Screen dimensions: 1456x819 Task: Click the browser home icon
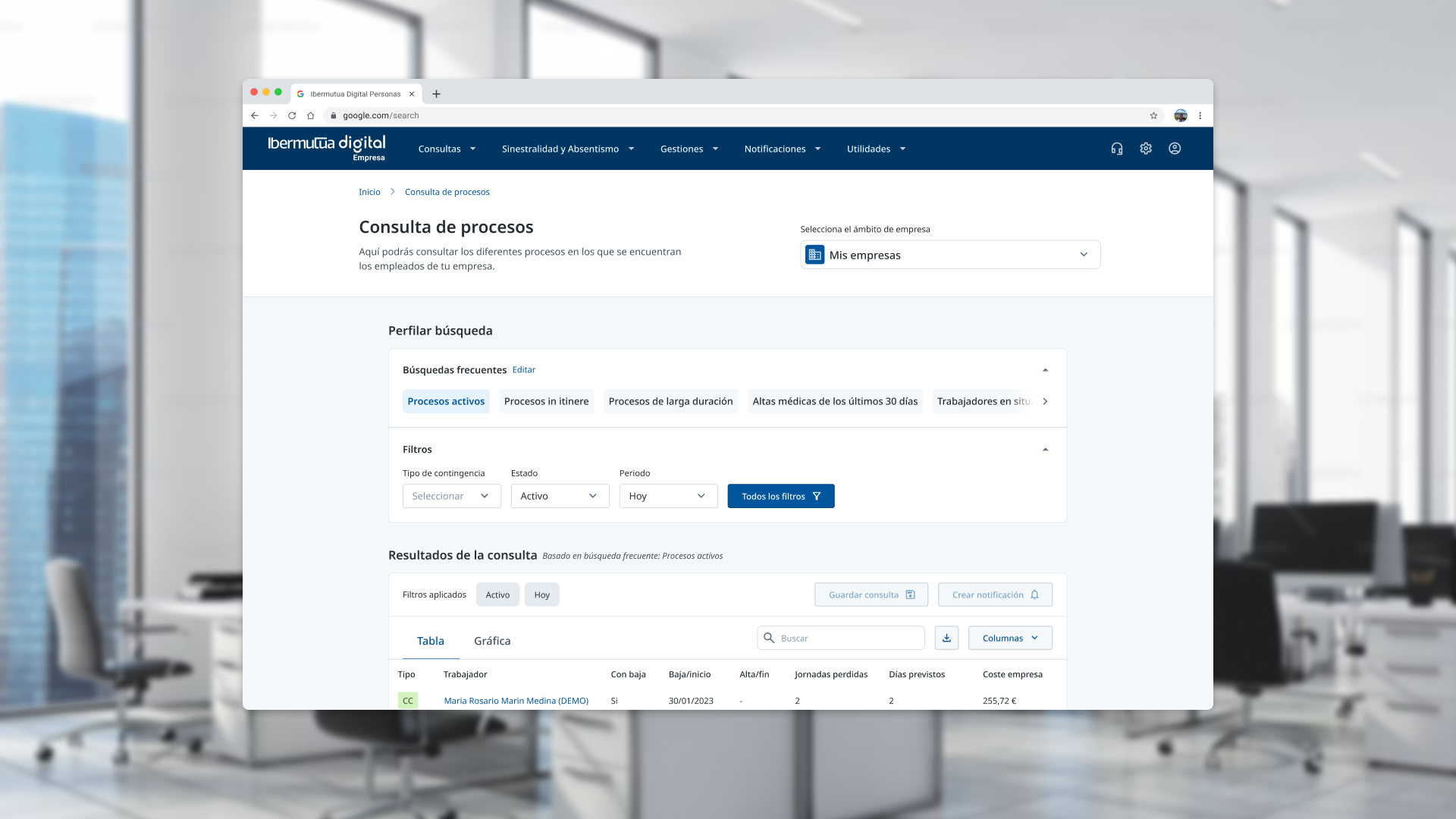pos(310,115)
